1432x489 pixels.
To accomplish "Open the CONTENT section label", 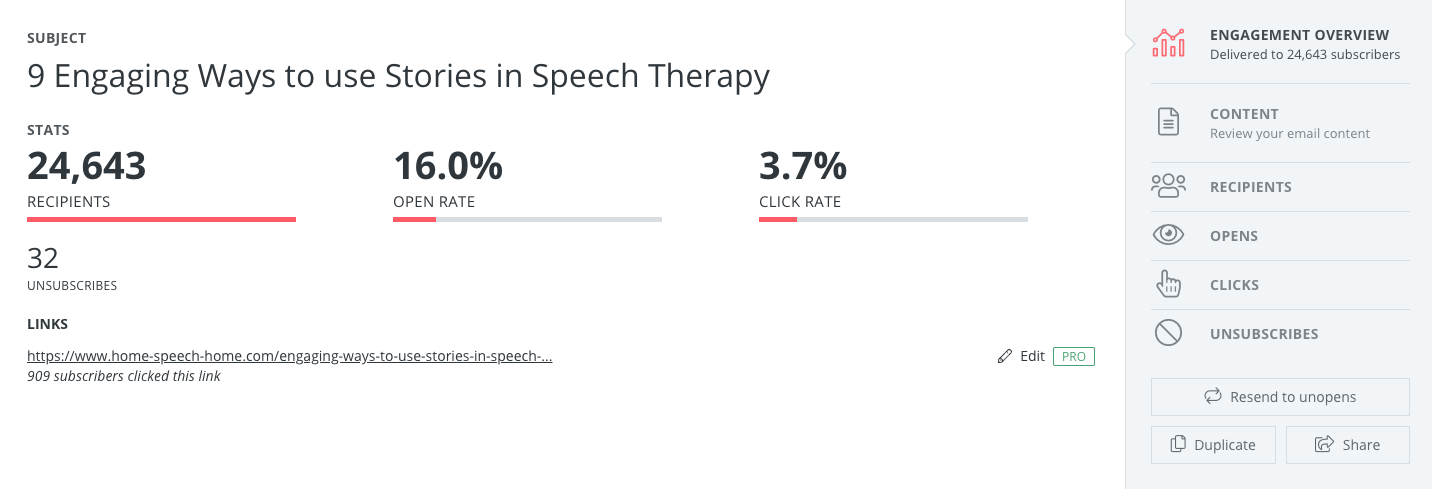I will click(x=1244, y=114).
